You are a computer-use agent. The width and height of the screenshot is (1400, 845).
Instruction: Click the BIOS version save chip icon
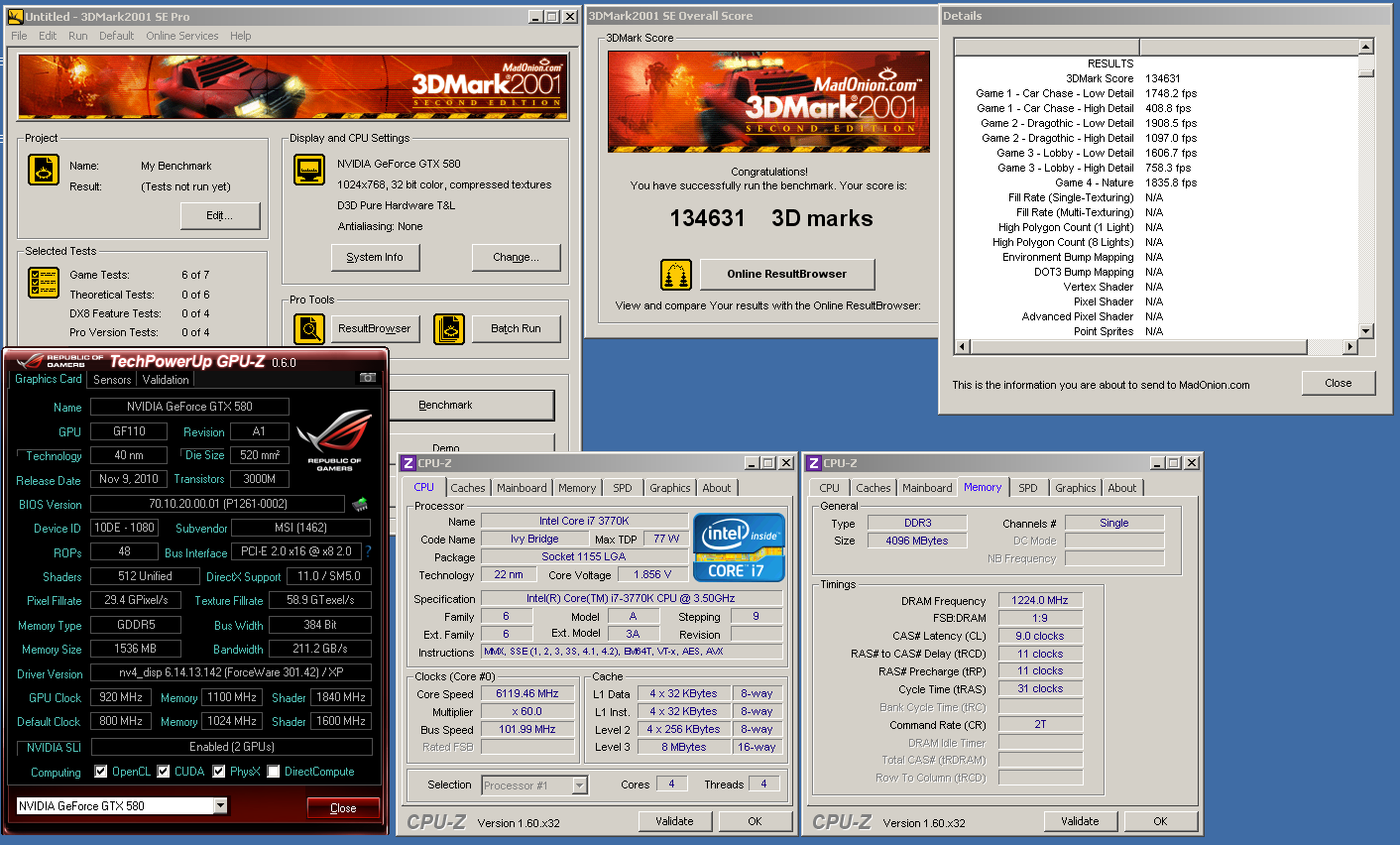[360, 504]
